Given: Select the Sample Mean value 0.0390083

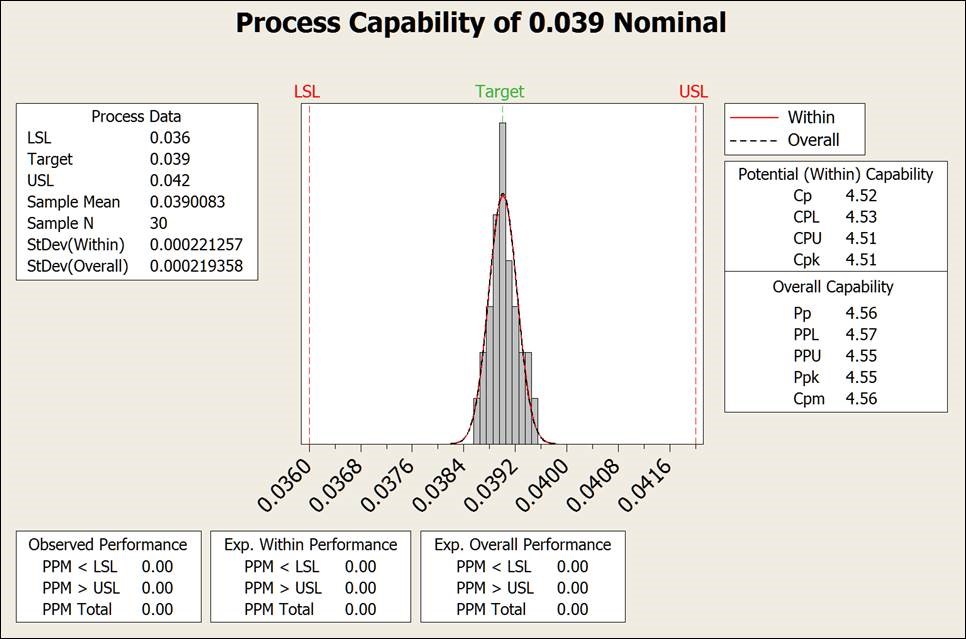Looking at the screenshot, I should (x=187, y=202).
